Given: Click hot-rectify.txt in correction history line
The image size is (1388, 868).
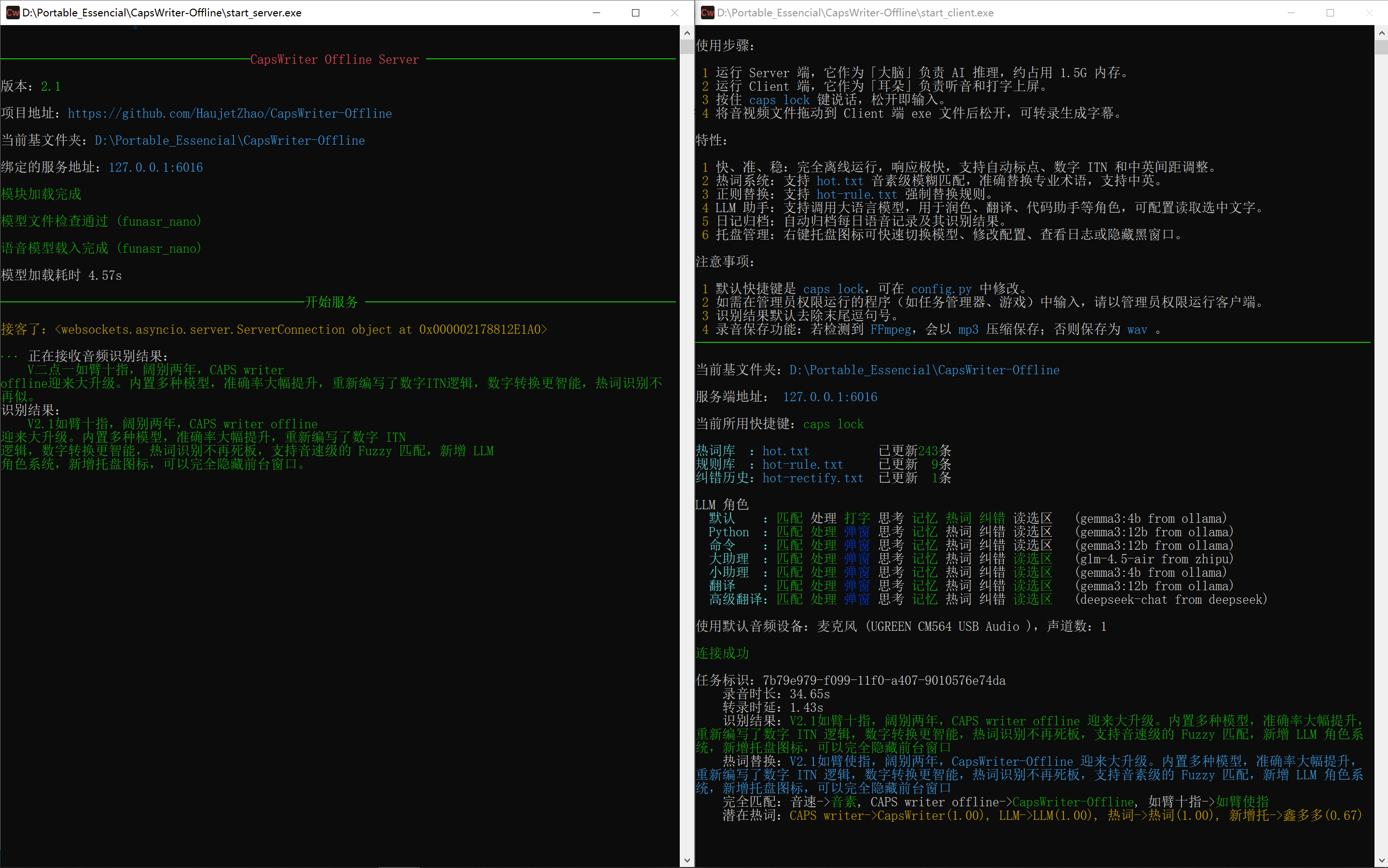Looking at the screenshot, I should pyautogui.click(x=812, y=478).
